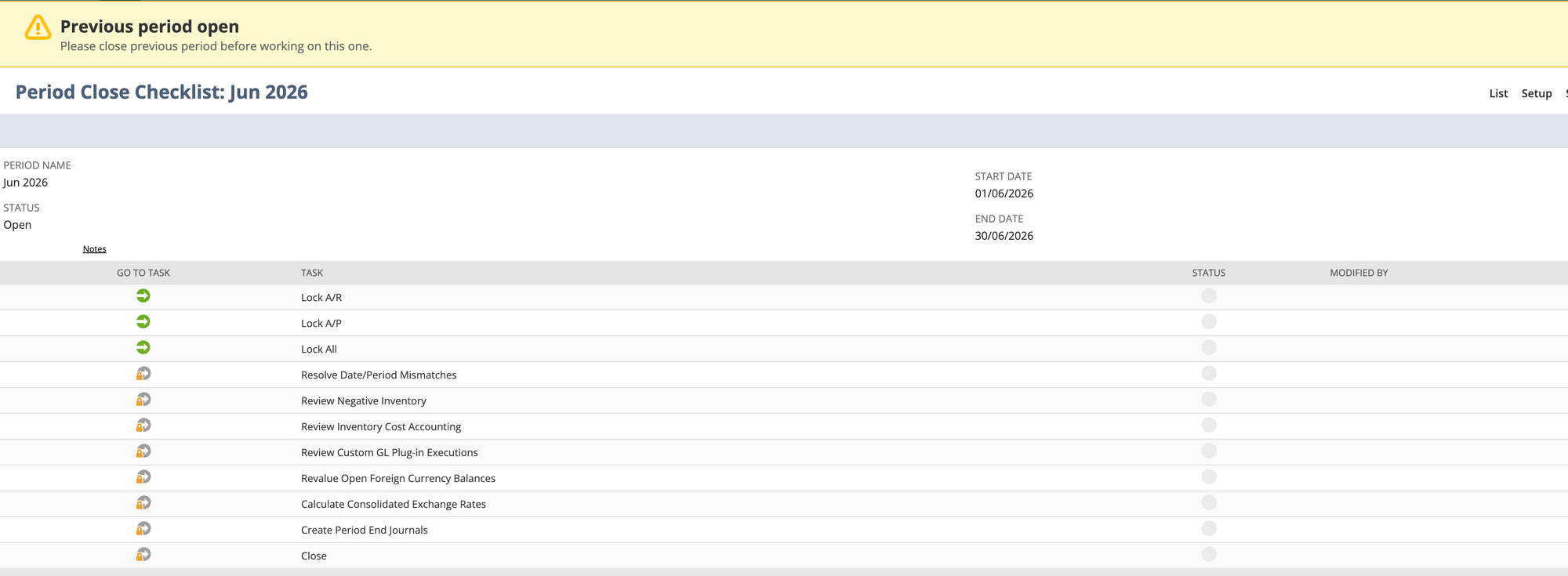Screen dimensions: 1568x576
Task: Click status indicator for Create Period End Journals
Action: coord(1209,528)
